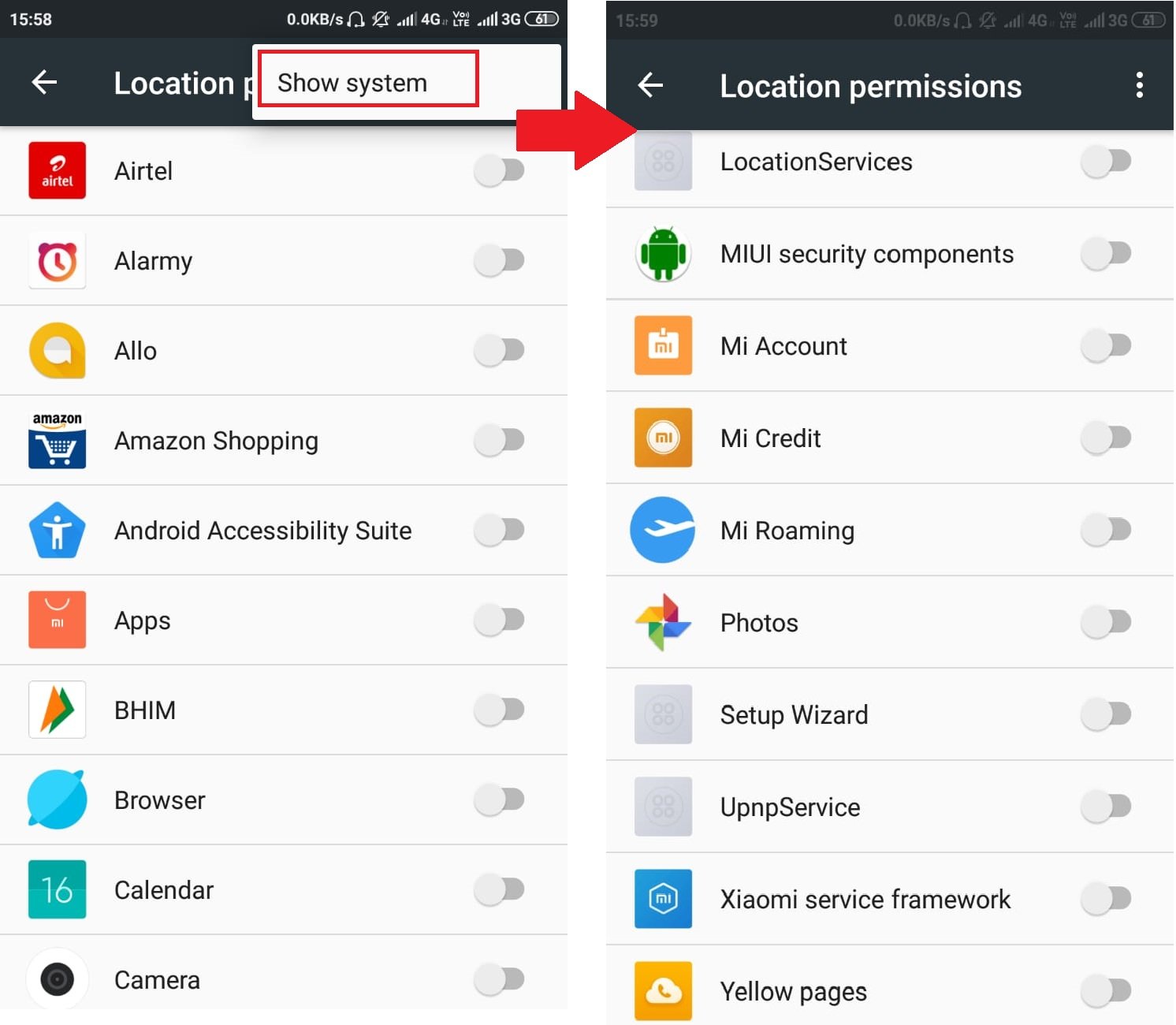Image resolution: width=1176 pixels, height=1025 pixels.
Task: Go back from left Location screen
Action: pyautogui.click(x=45, y=82)
